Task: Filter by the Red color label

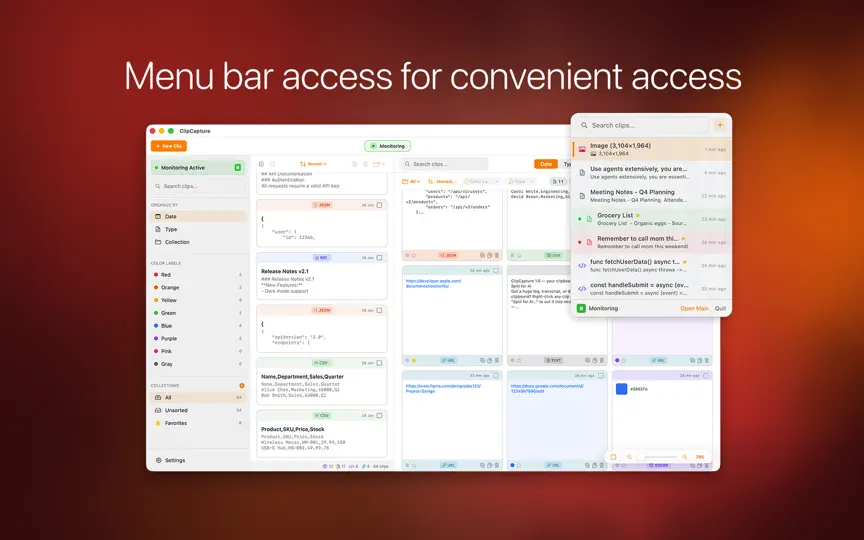Action: (x=198, y=274)
